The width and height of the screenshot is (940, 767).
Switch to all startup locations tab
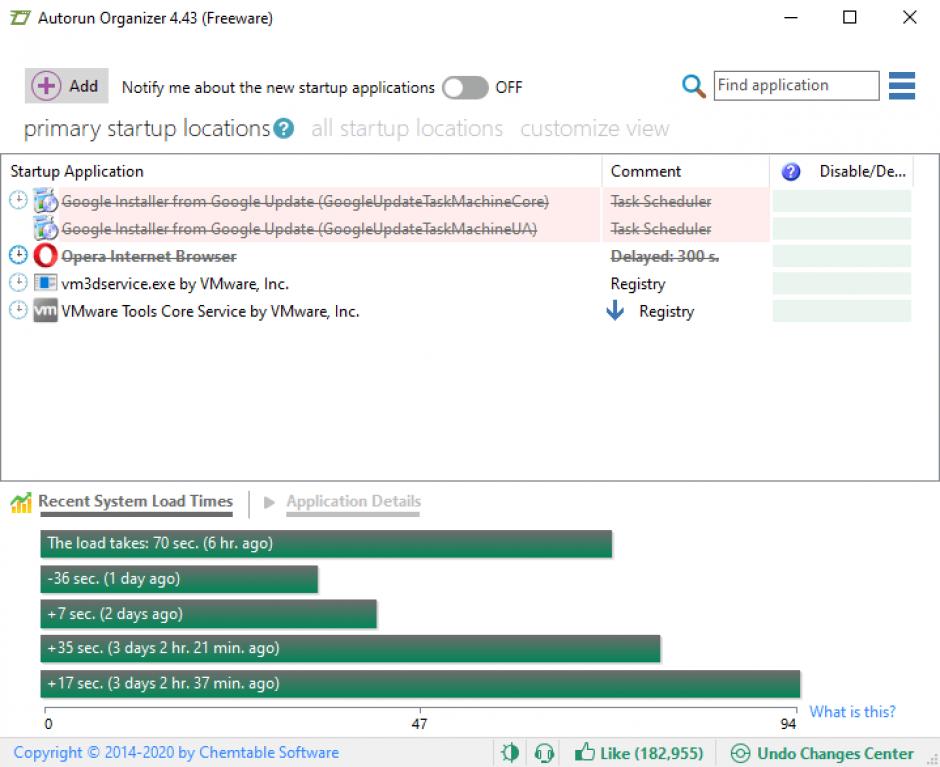406,128
